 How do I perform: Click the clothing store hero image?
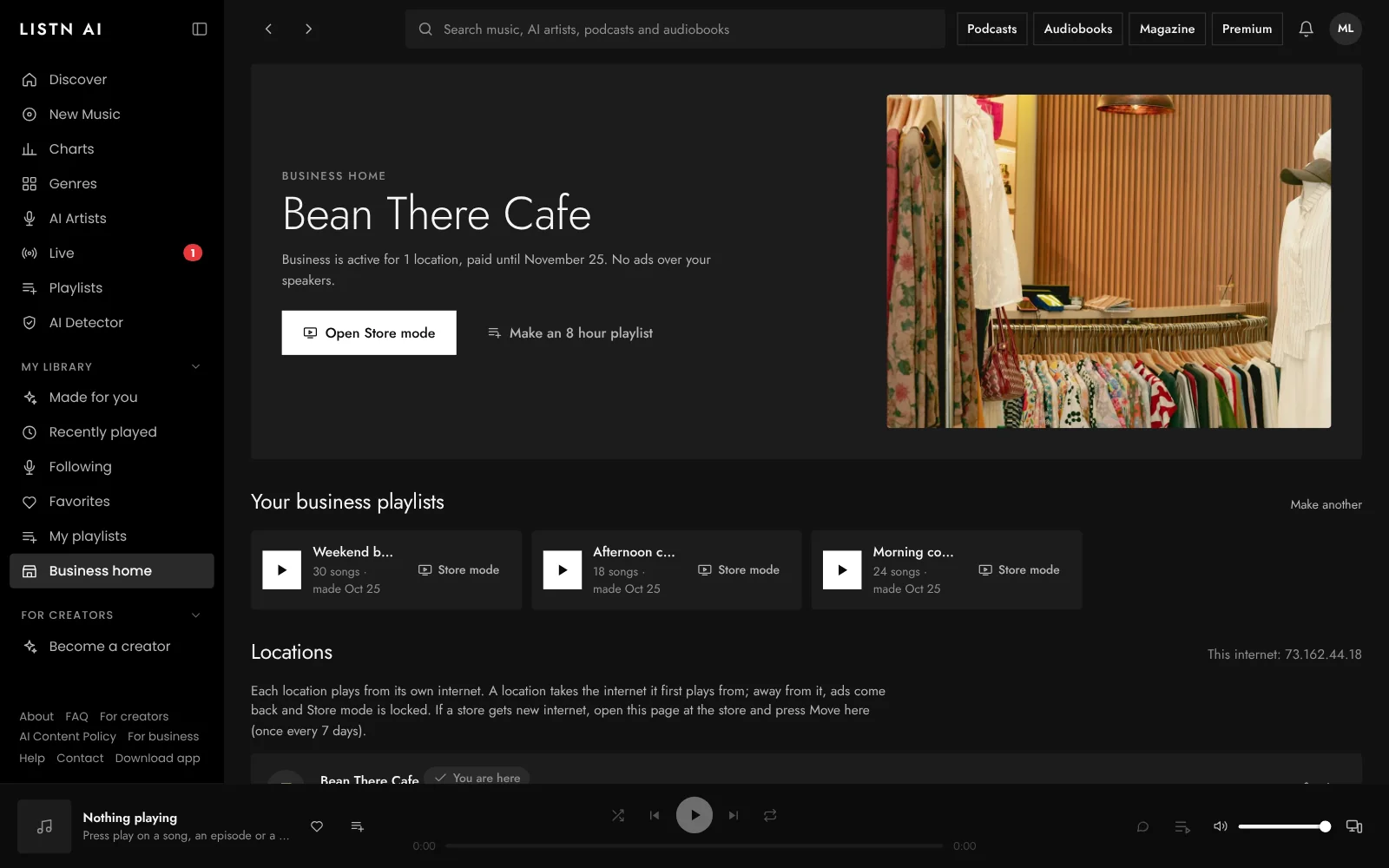coord(1109,261)
